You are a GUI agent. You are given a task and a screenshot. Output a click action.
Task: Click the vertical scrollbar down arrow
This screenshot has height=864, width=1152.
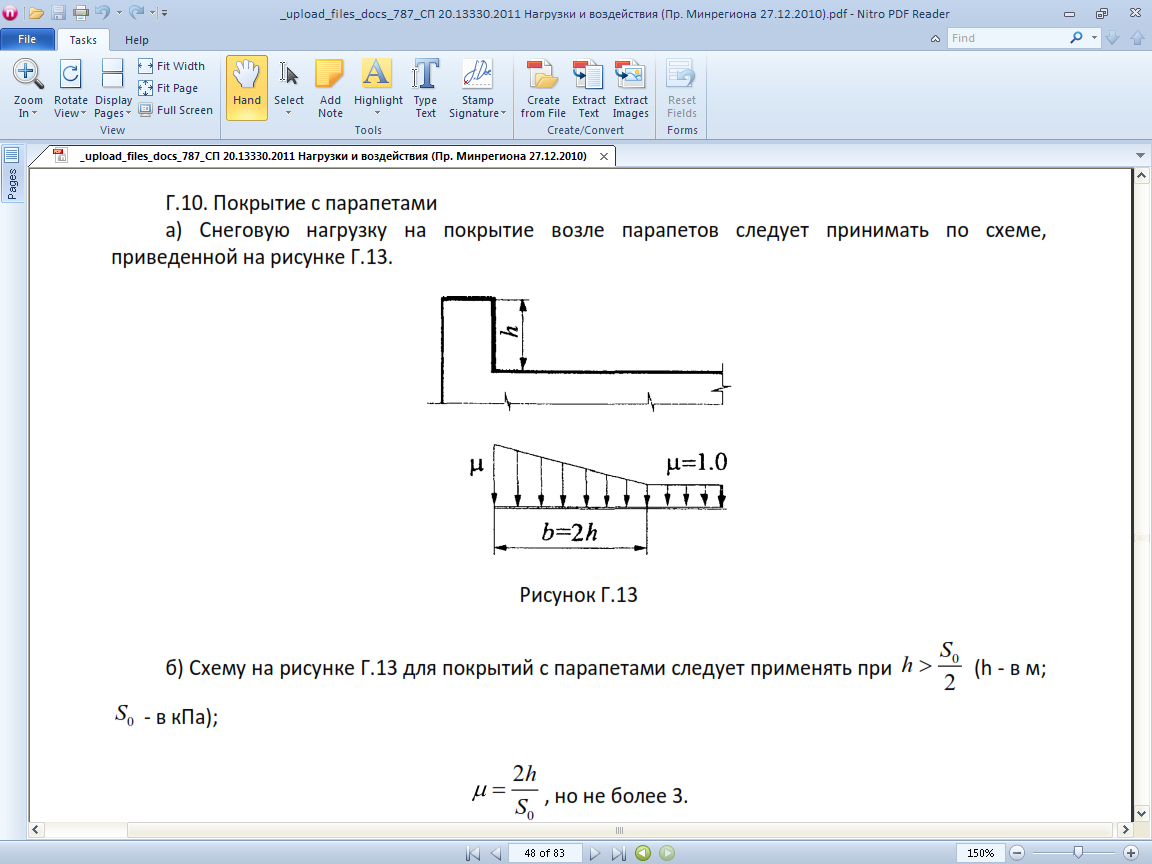click(x=1142, y=813)
